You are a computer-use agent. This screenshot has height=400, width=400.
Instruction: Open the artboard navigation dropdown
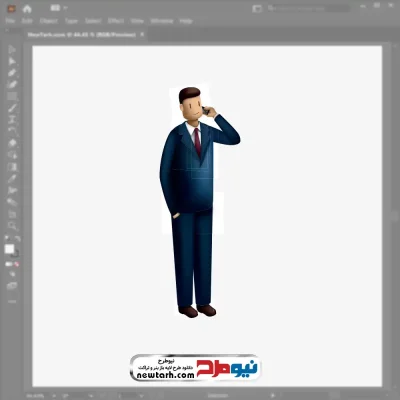coord(142,396)
